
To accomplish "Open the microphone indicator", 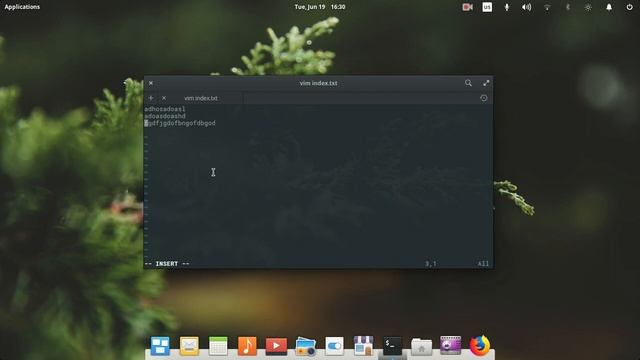I will click(x=507, y=7).
